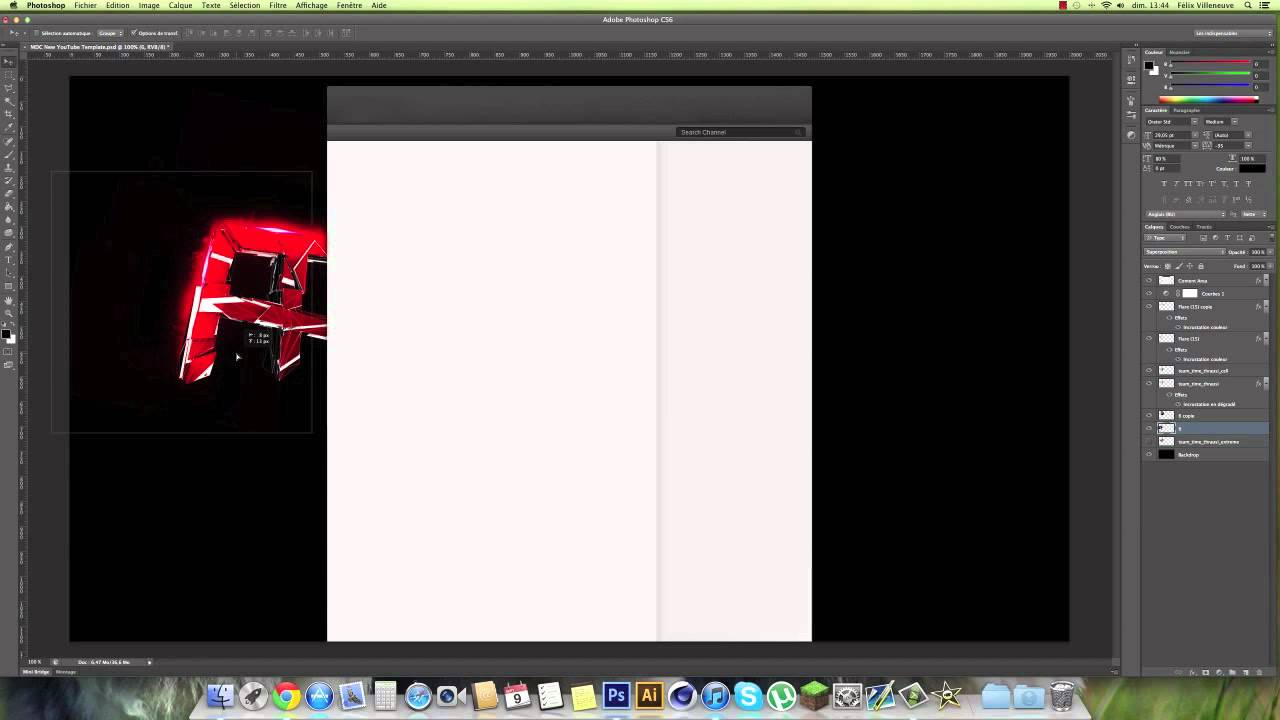Screen dimensions: 1280x720
Task: Select the Lasso tool
Action: [10, 89]
